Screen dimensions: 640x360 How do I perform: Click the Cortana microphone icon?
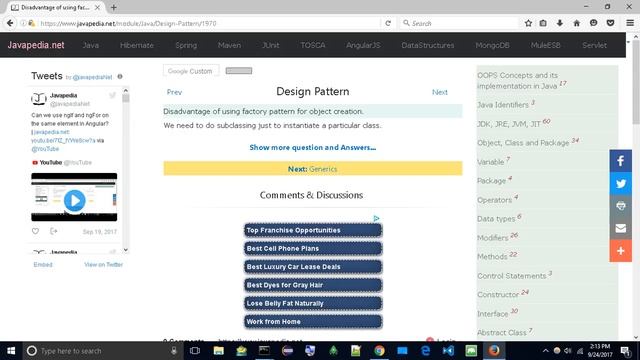[174, 351]
